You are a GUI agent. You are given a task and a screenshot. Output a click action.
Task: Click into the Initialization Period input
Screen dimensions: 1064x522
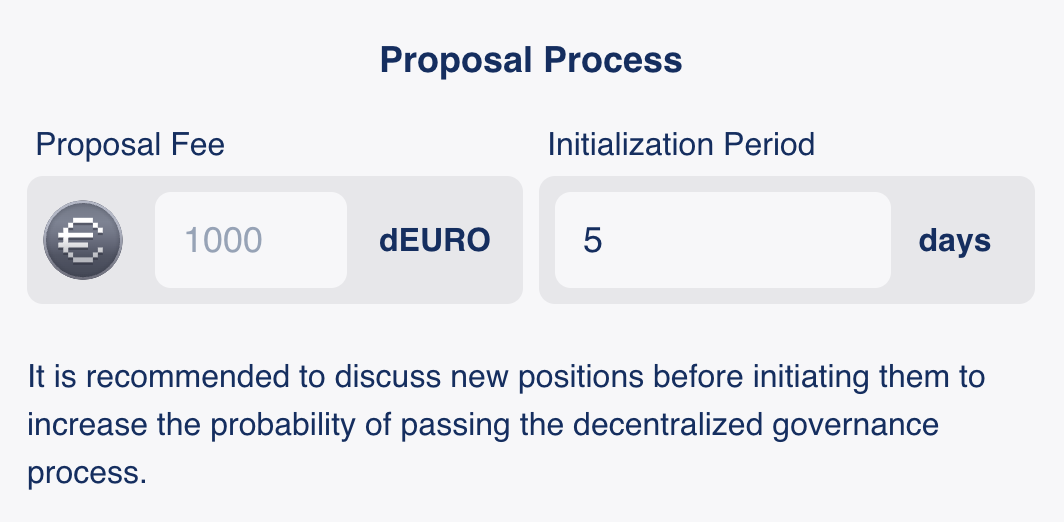tap(722, 240)
